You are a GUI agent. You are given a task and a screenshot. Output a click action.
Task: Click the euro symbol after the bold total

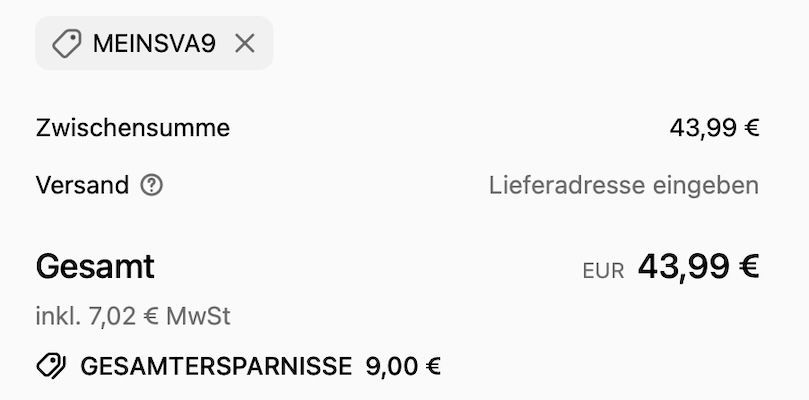[746, 267]
